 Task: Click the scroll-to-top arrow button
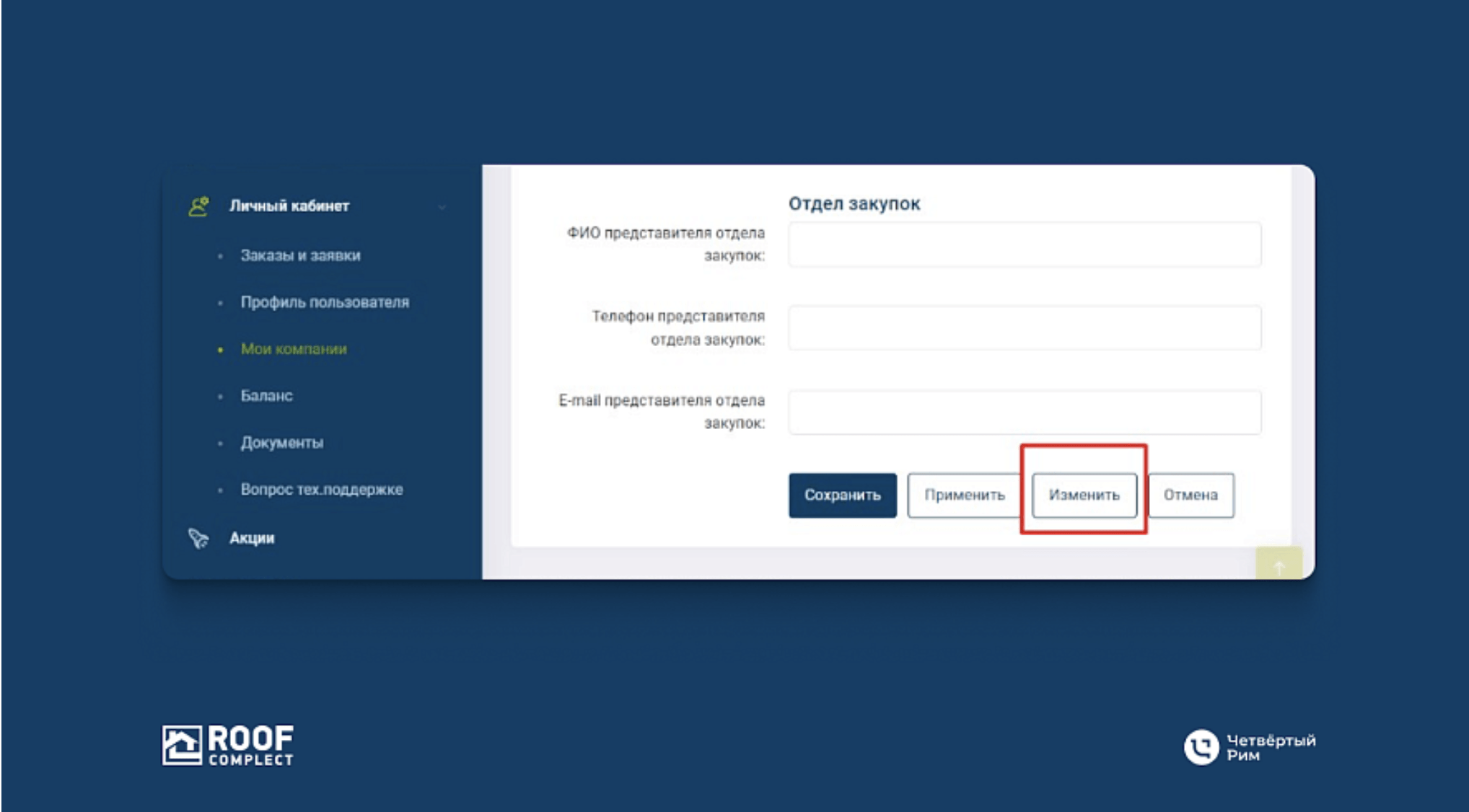(1279, 565)
